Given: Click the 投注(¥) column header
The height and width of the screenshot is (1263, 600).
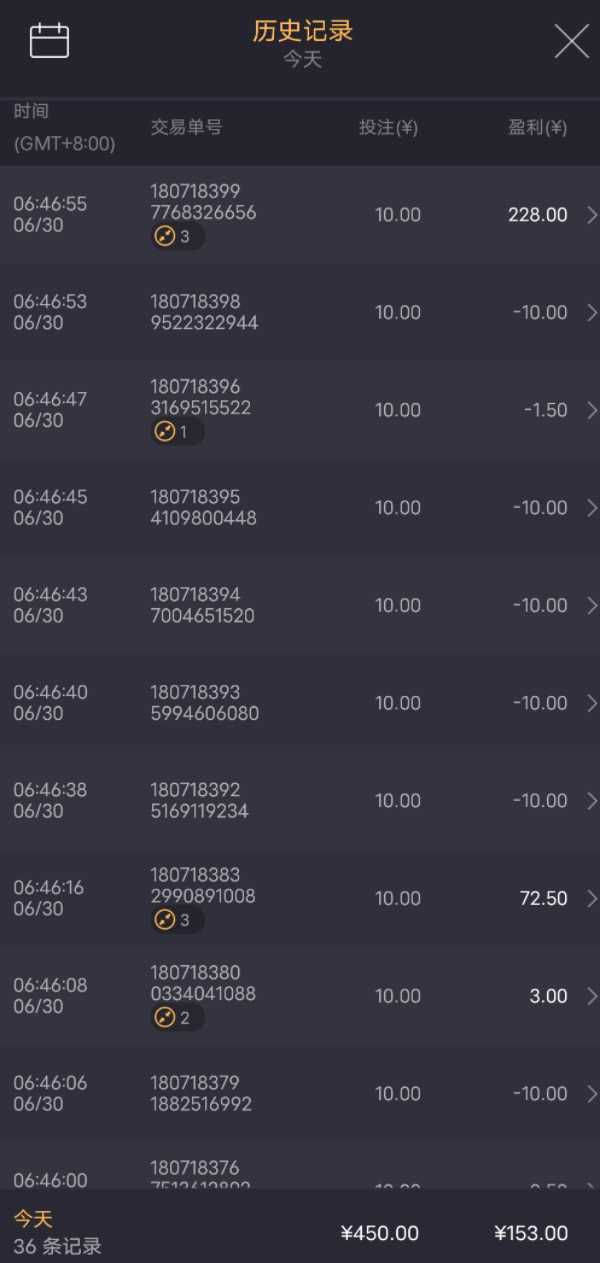Looking at the screenshot, I should pos(388,128).
